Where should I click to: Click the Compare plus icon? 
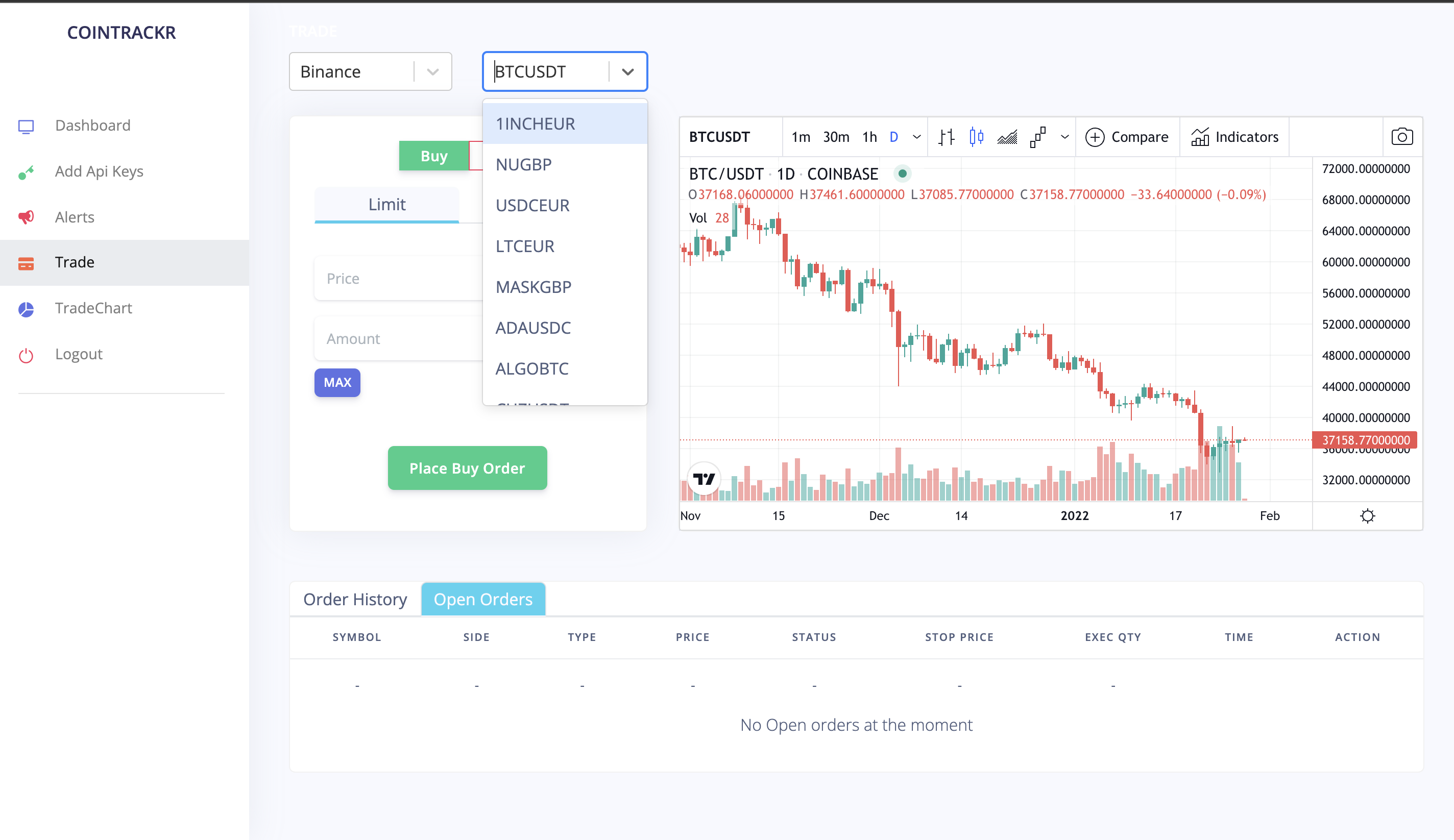point(1095,137)
